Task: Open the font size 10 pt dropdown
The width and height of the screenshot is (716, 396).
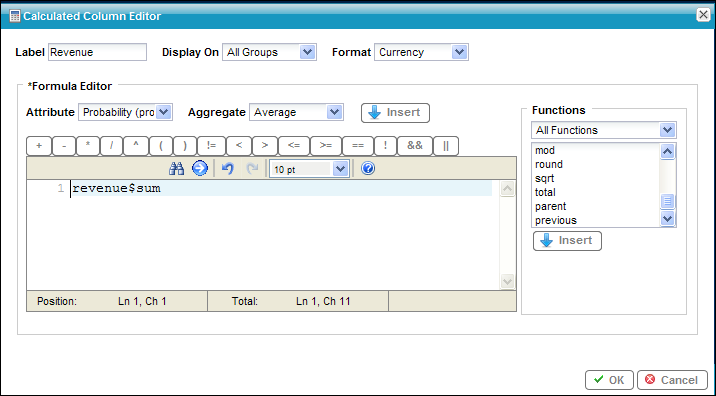Action: point(309,169)
